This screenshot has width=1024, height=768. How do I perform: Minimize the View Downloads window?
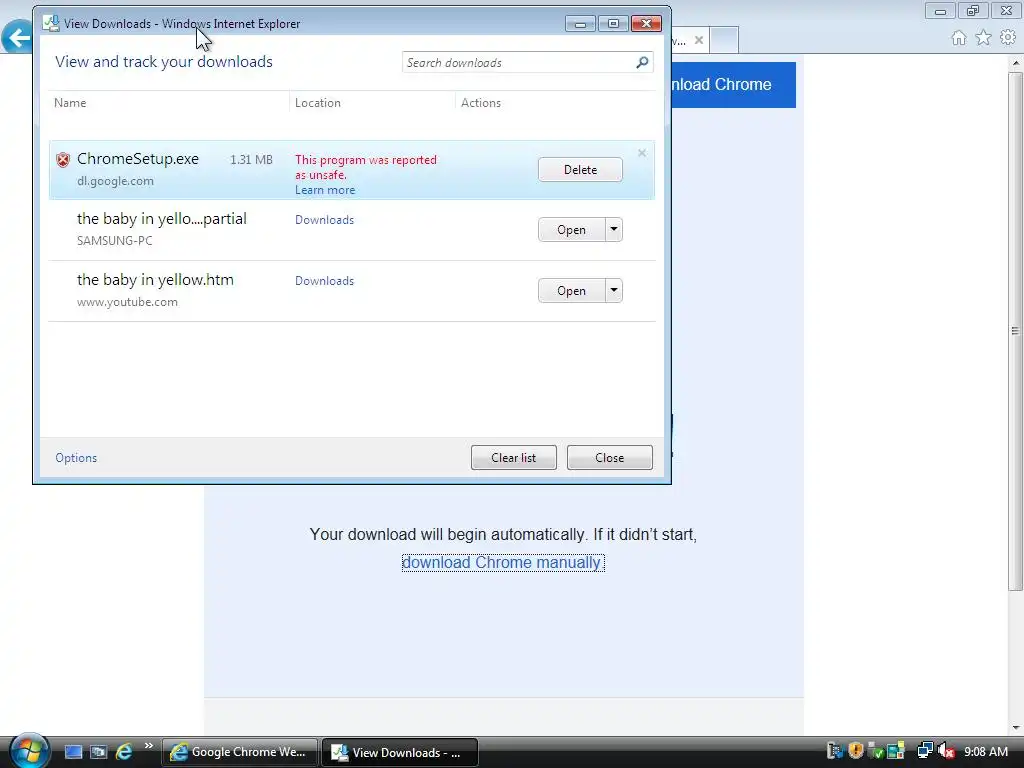coord(580,24)
